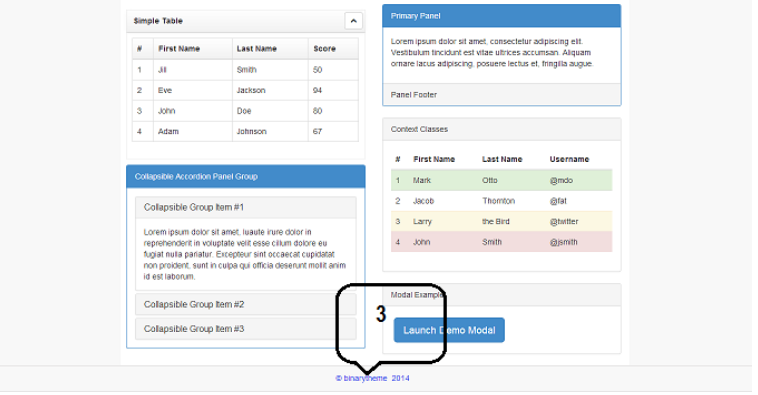Click the accordion item #1 body text
The height and width of the screenshot is (395, 758).
pos(245,254)
